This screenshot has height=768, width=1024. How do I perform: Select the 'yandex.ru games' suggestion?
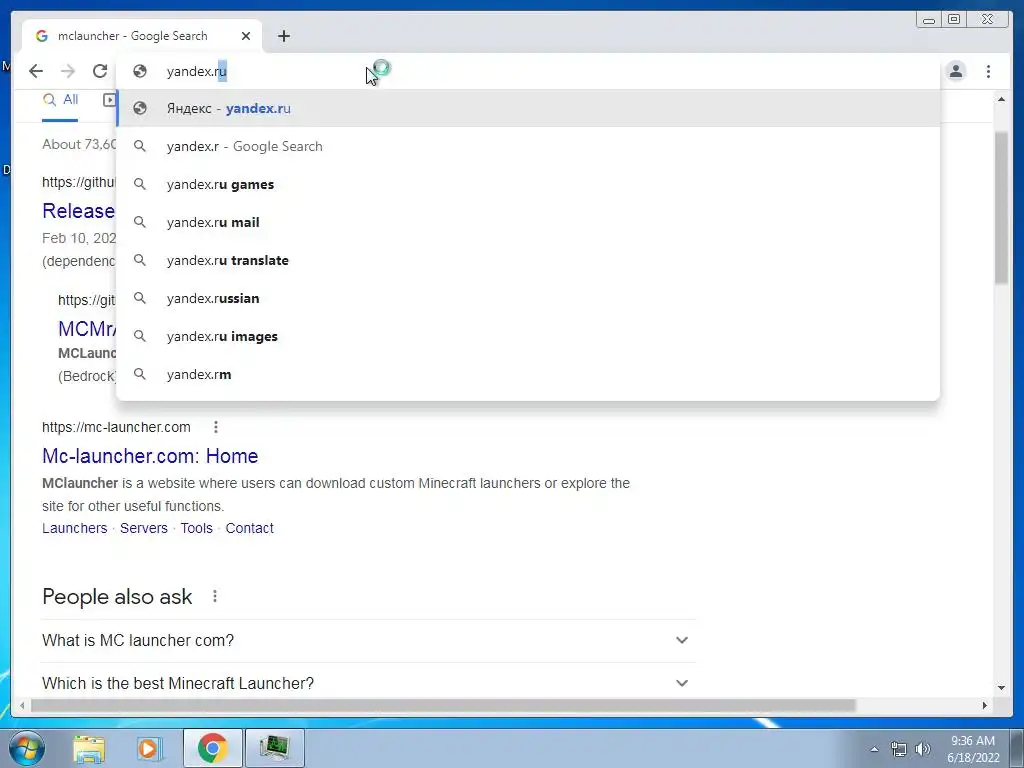point(528,184)
